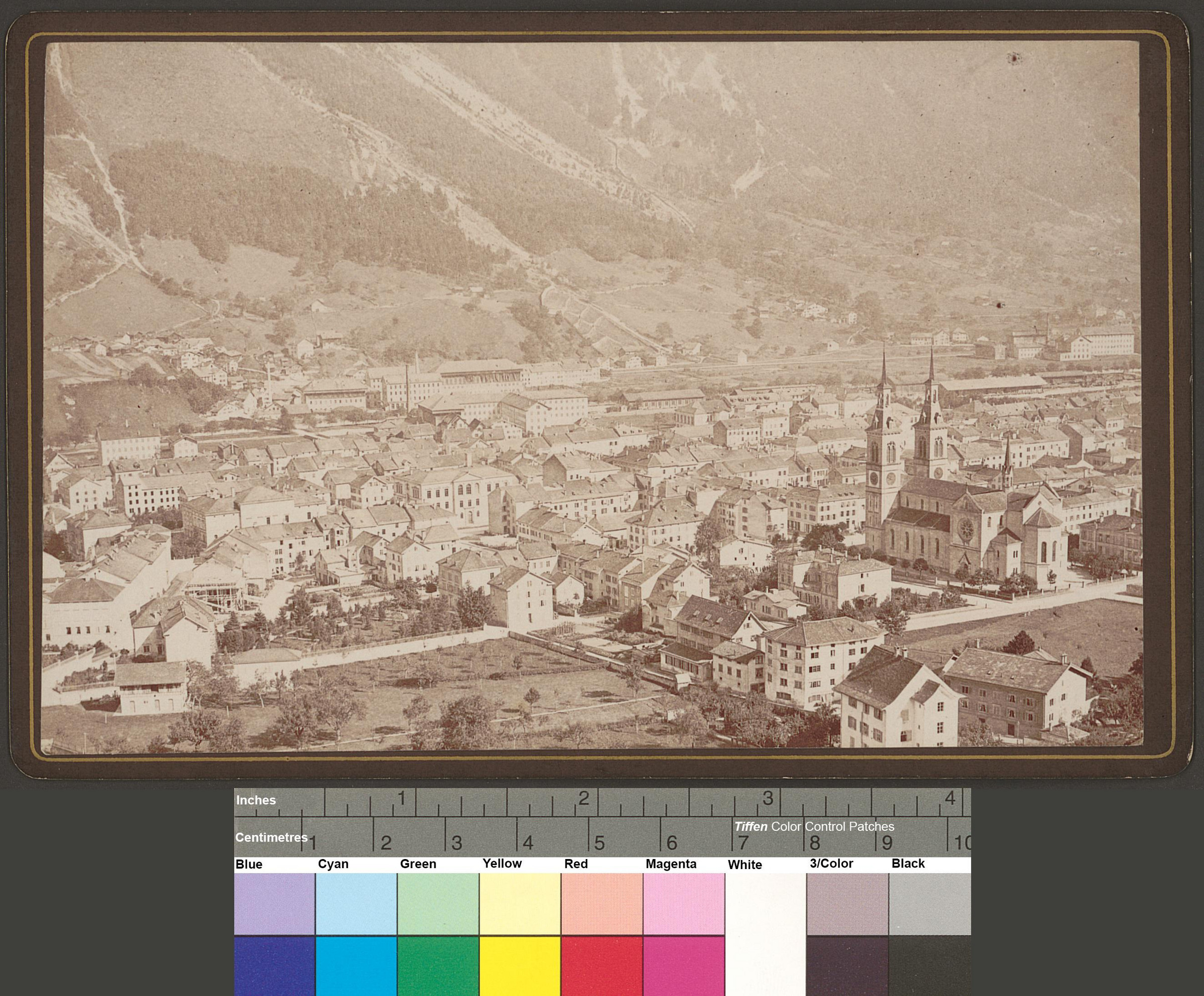Click the light Red color patch
The height and width of the screenshot is (996, 1204).
point(602,904)
